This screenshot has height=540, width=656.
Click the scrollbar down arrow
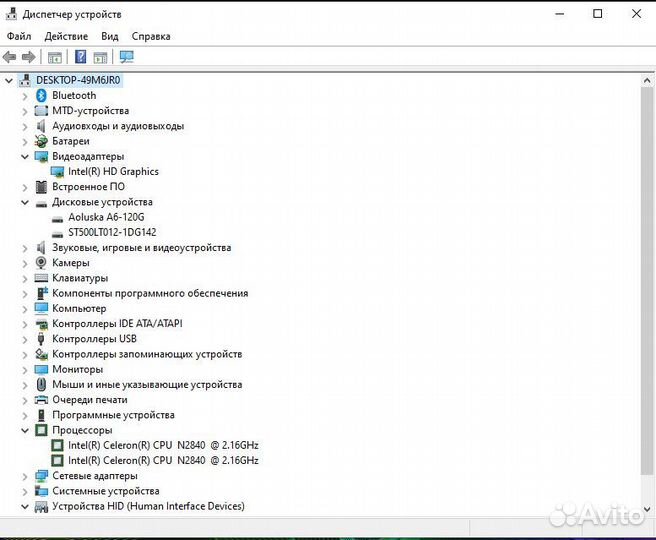pos(647,509)
